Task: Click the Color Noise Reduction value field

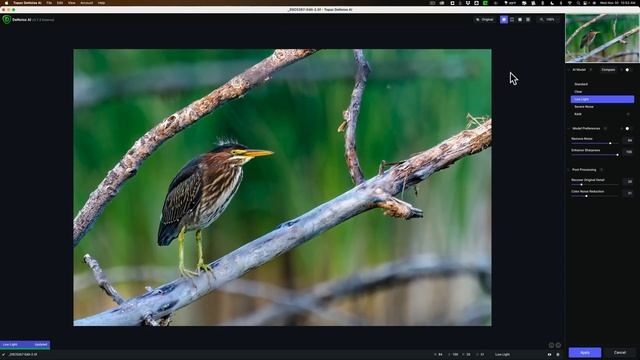Action: coord(629,193)
